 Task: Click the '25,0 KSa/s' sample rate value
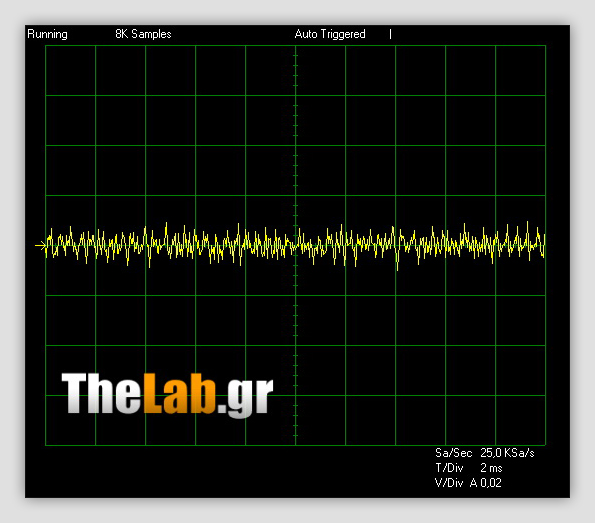pyautogui.click(x=507, y=453)
